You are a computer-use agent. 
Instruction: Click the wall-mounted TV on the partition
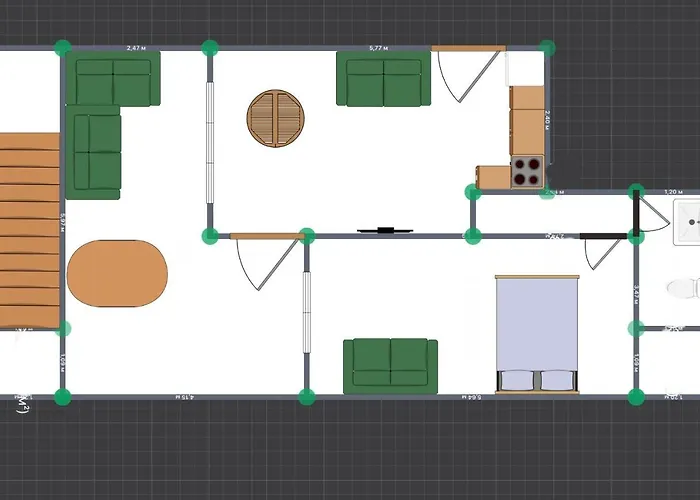tap(384, 231)
